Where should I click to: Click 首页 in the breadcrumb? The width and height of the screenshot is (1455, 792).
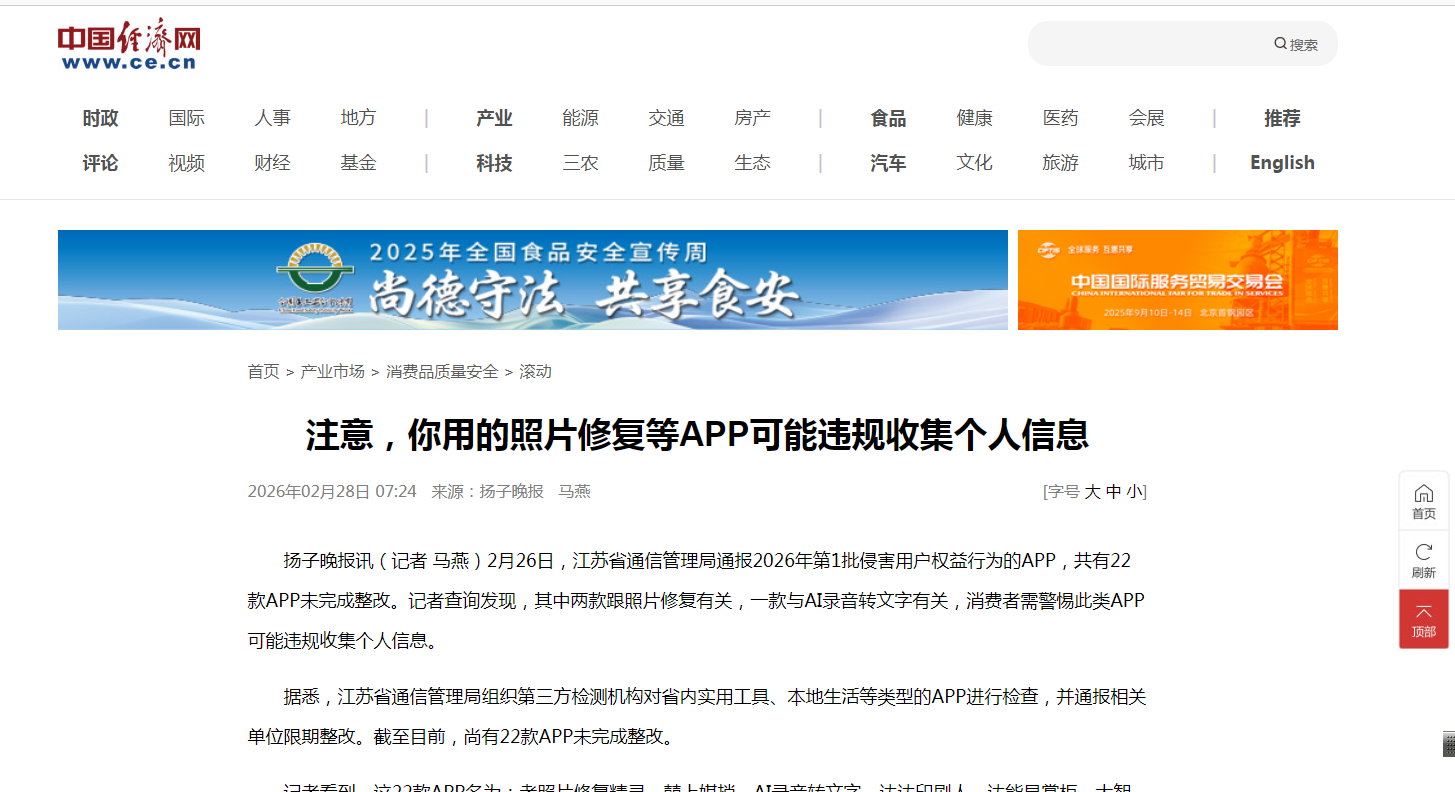[x=264, y=372]
